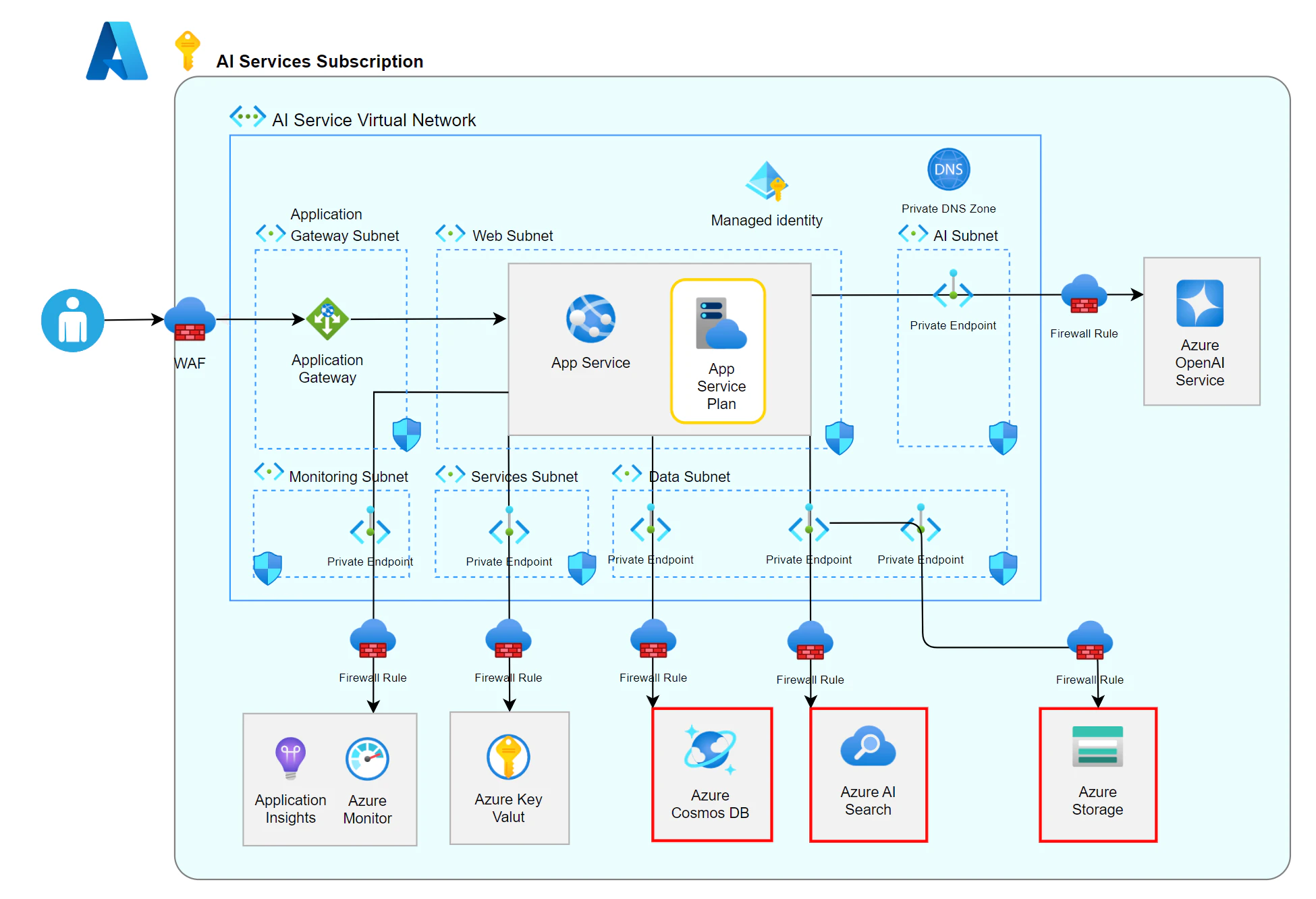The width and height of the screenshot is (1316, 899).
Task: Select the 'Services Subnet' label
Action: click(524, 476)
